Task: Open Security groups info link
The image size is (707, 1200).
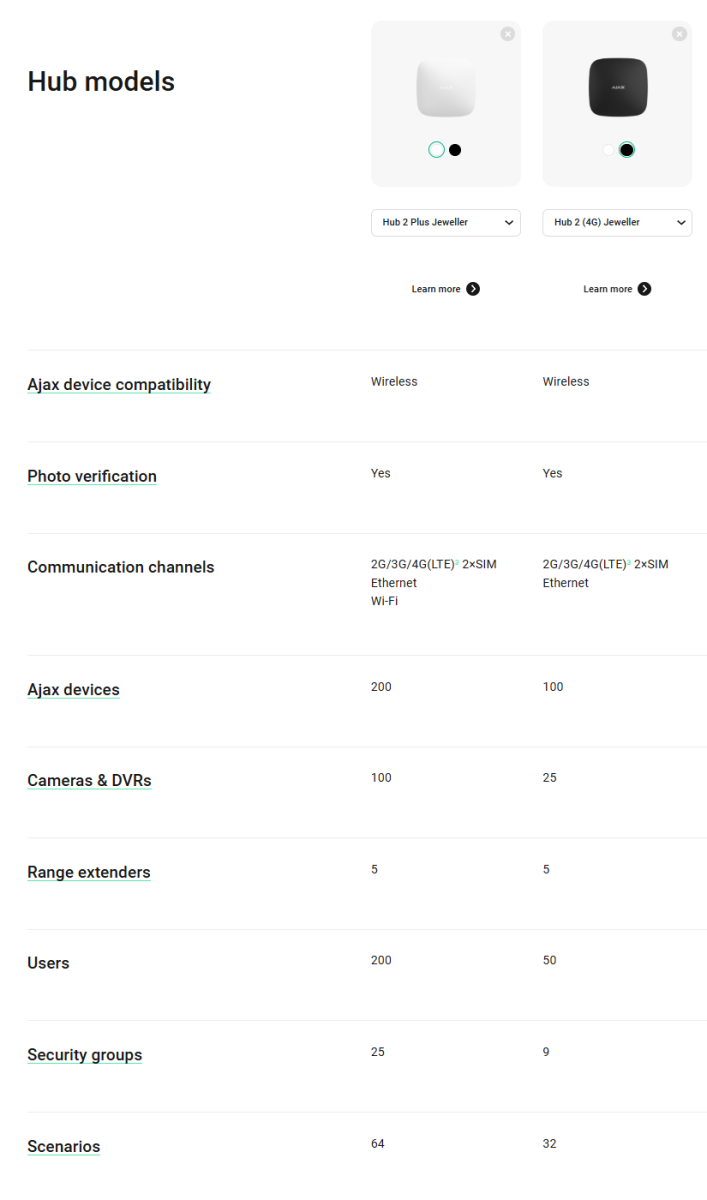Action: [x=85, y=1055]
